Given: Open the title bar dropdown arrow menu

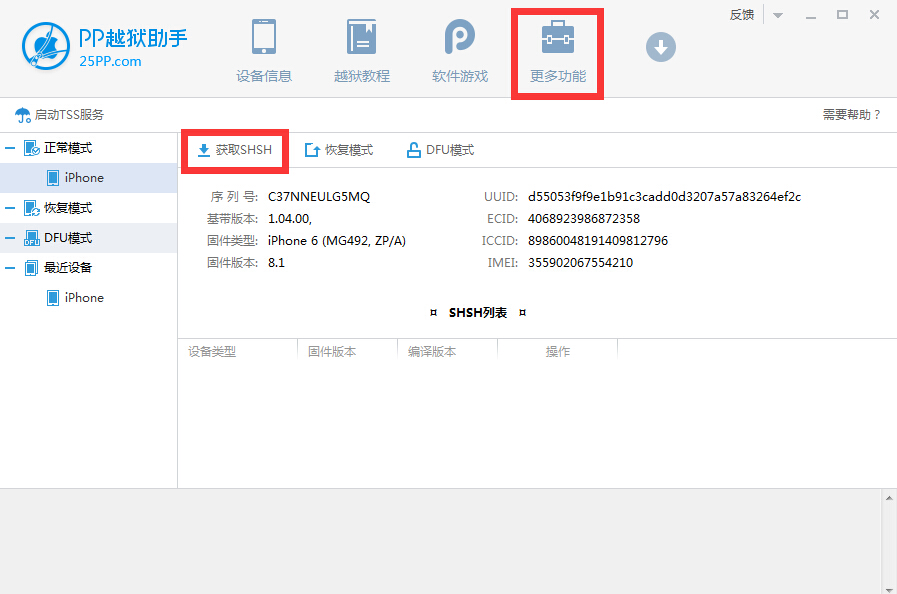Looking at the screenshot, I should [x=777, y=15].
